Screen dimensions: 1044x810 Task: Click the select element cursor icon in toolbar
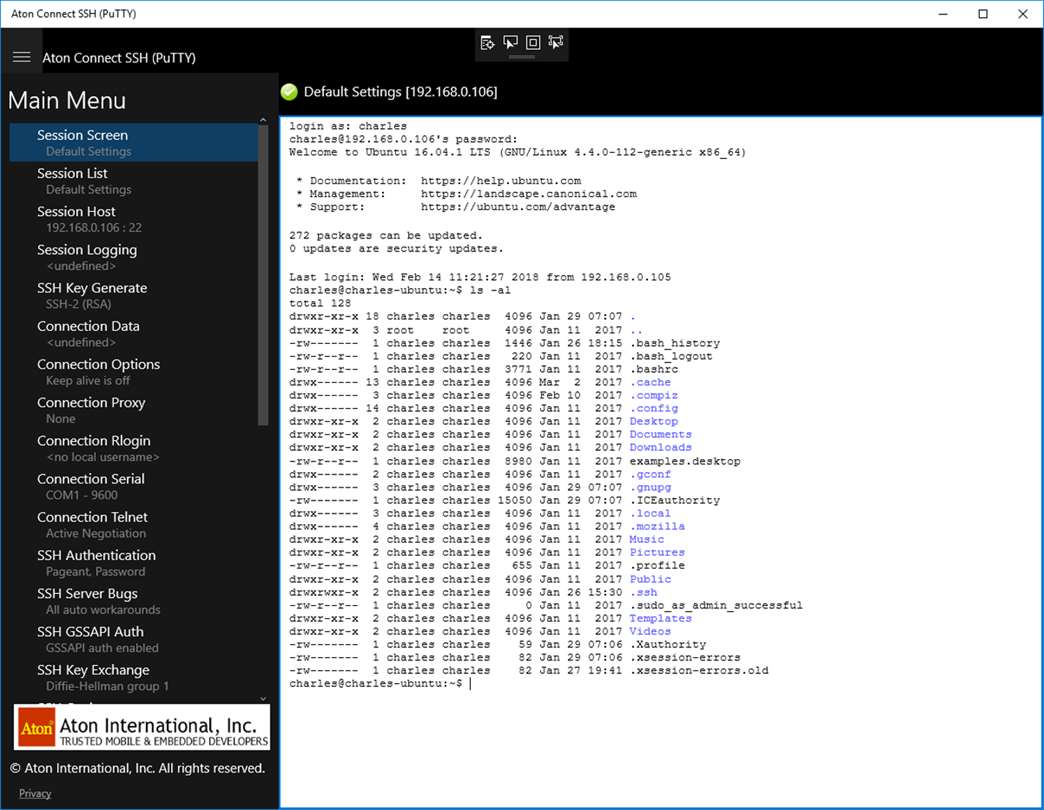510,43
